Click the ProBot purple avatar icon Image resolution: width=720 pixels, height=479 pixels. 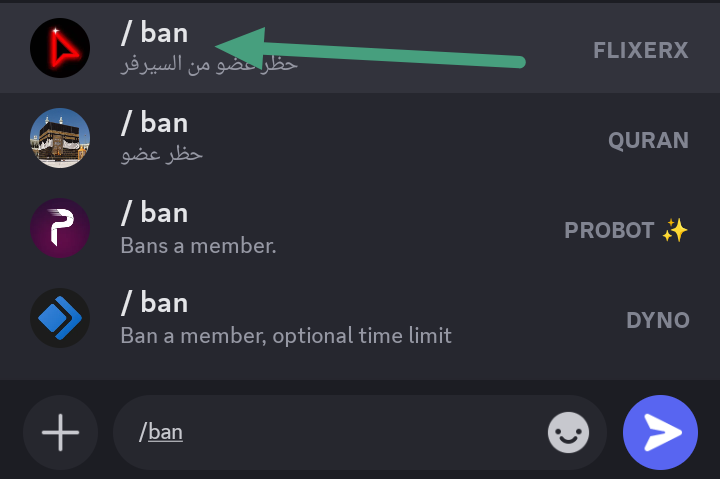click(60, 228)
